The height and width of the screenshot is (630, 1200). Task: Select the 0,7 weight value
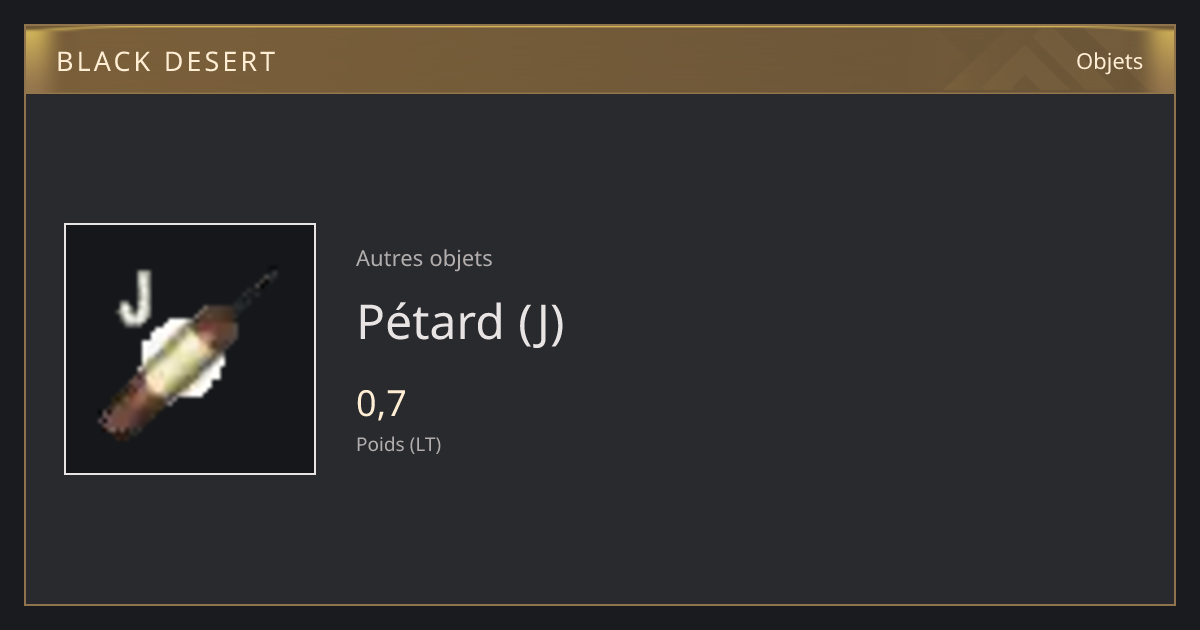point(381,403)
